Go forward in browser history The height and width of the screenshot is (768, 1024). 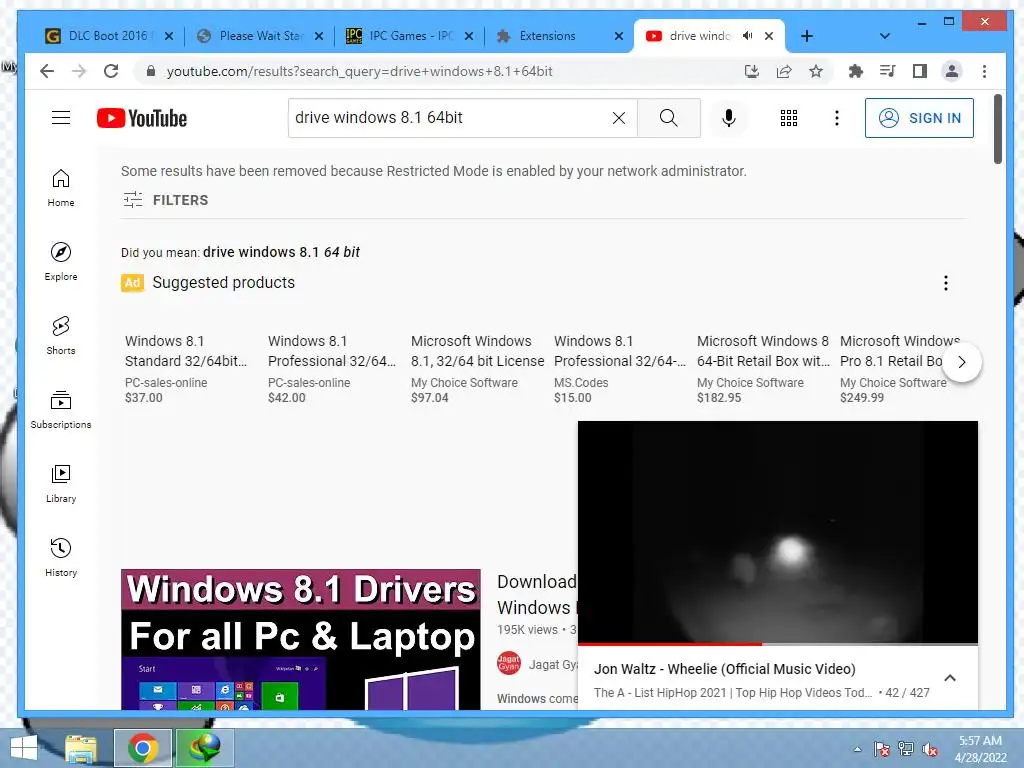coord(79,71)
